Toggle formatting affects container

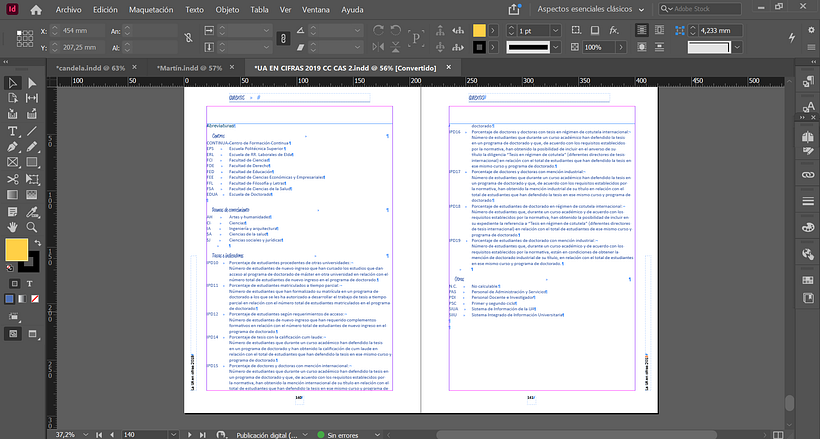[15, 283]
